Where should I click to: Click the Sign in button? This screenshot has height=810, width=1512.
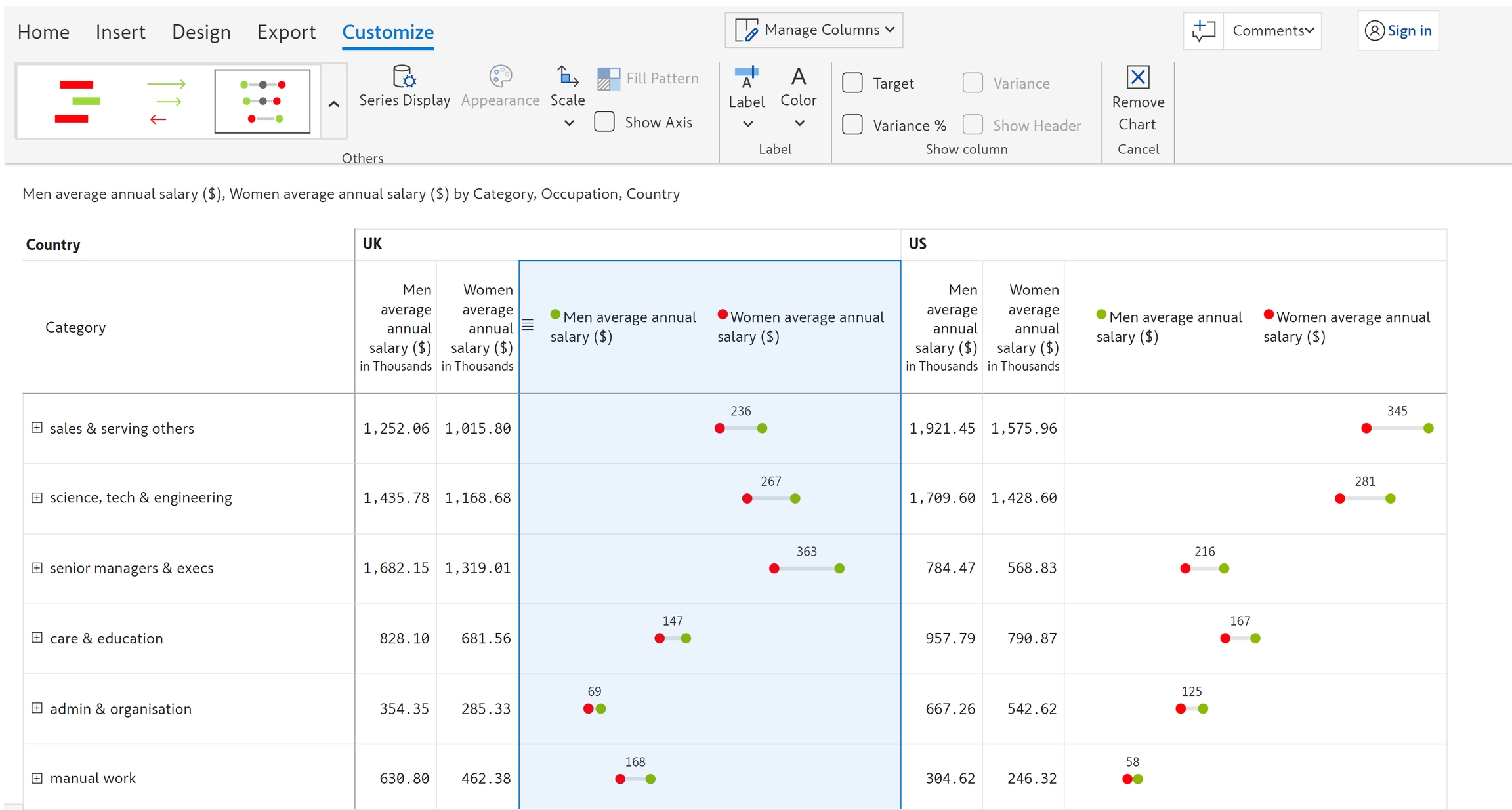(x=1398, y=31)
